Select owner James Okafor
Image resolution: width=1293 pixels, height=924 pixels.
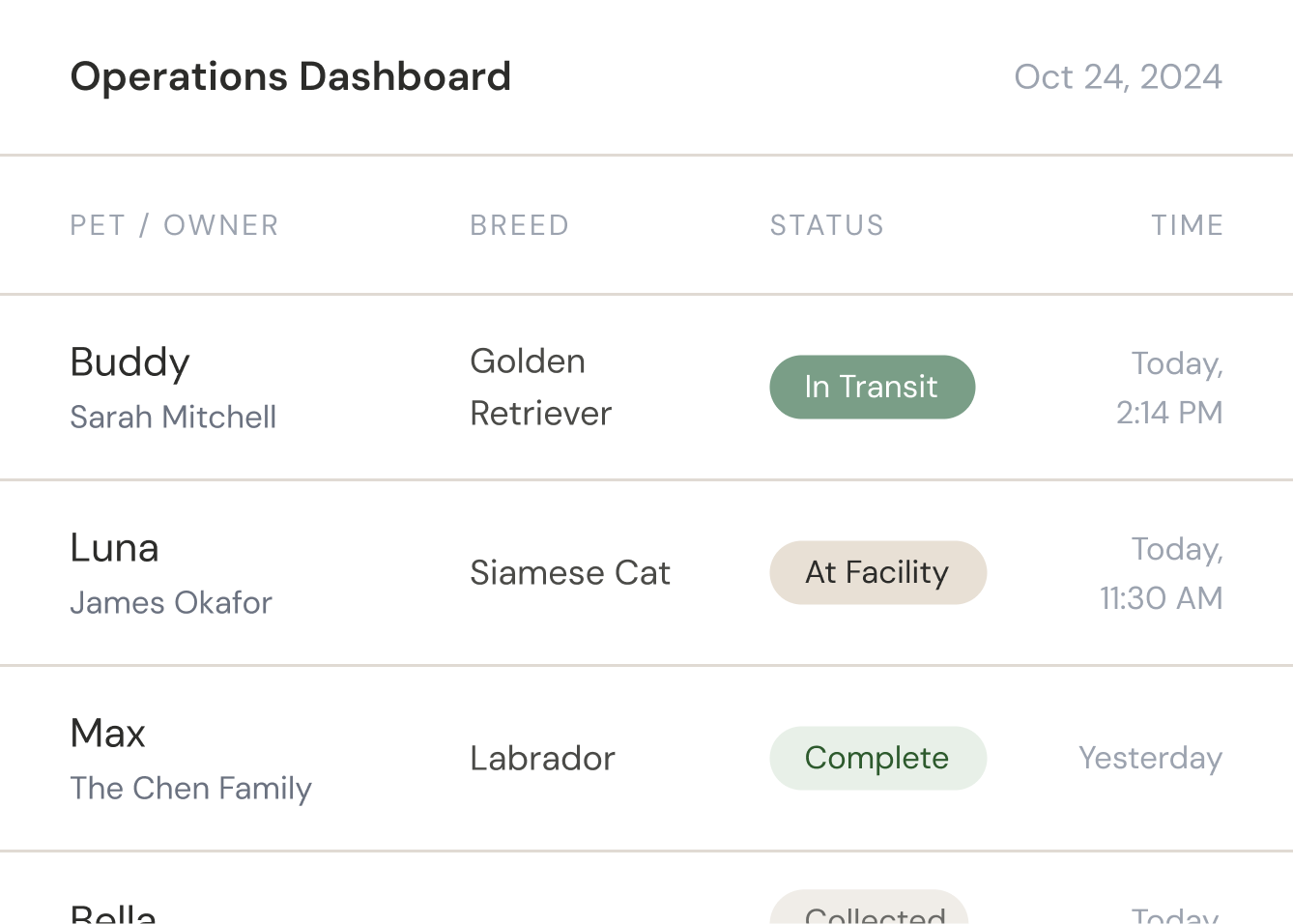click(171, 602)
